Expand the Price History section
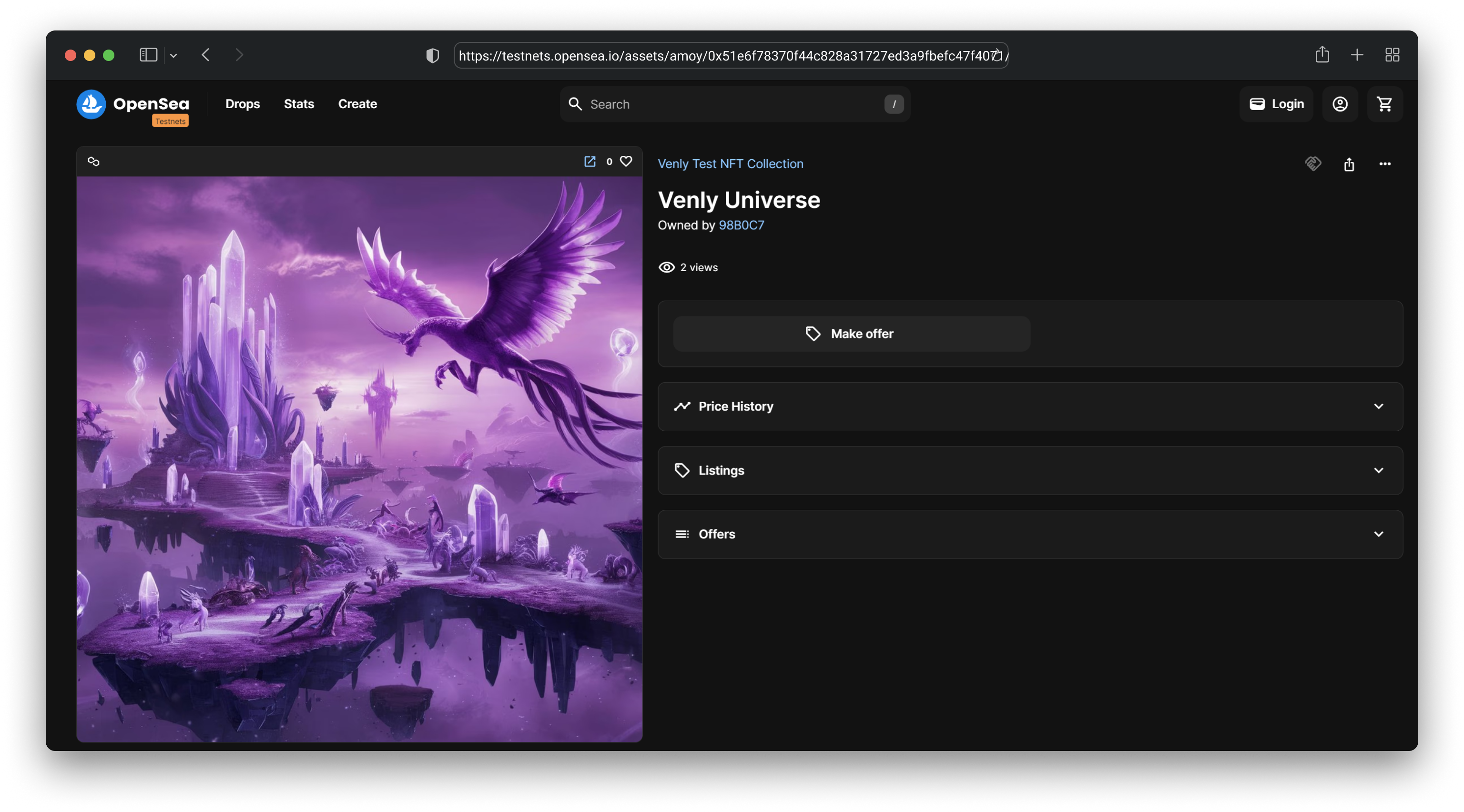Image resolution: width=1464 pixels, height=812 pixels. (1030, 406)
